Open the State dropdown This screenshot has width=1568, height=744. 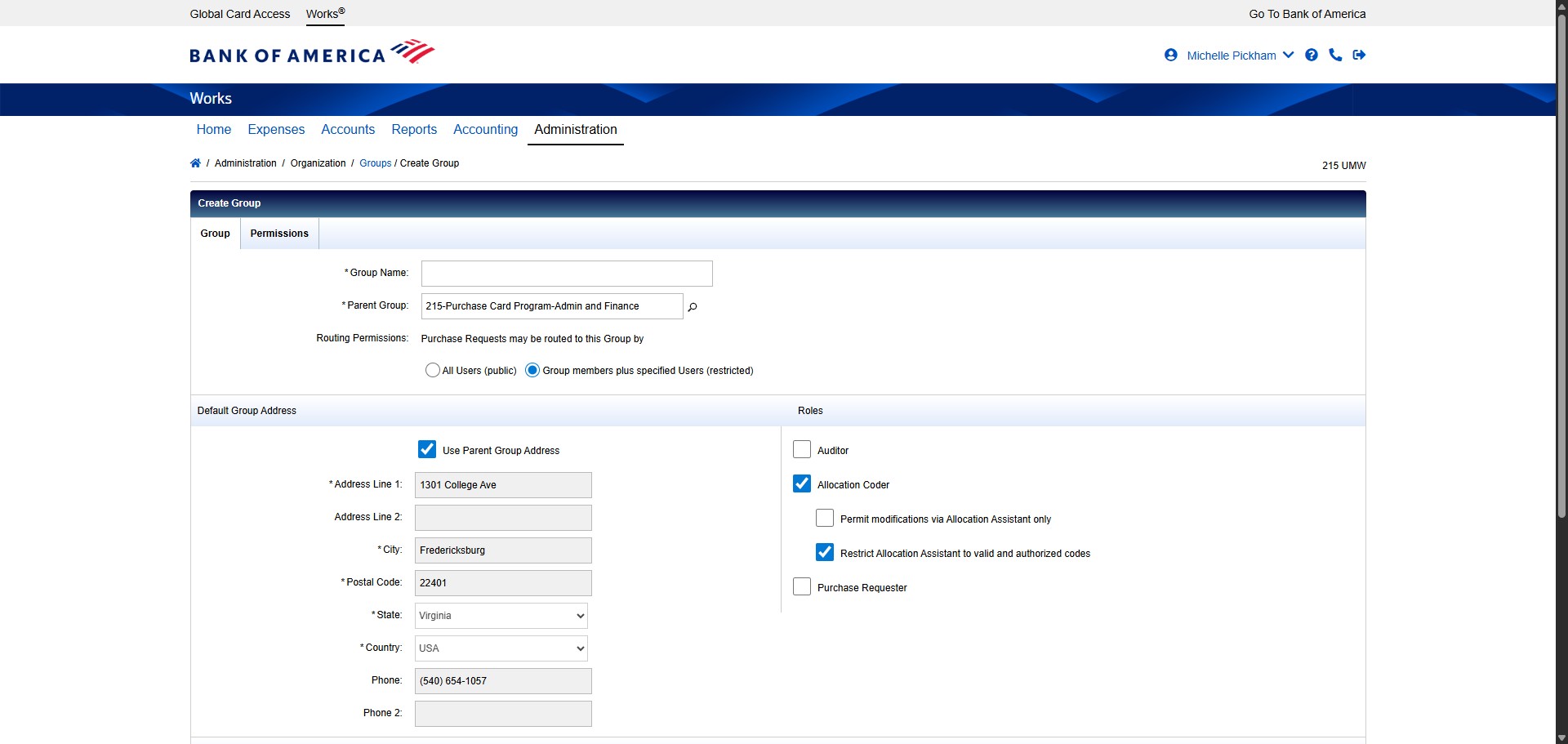(501, 616)
